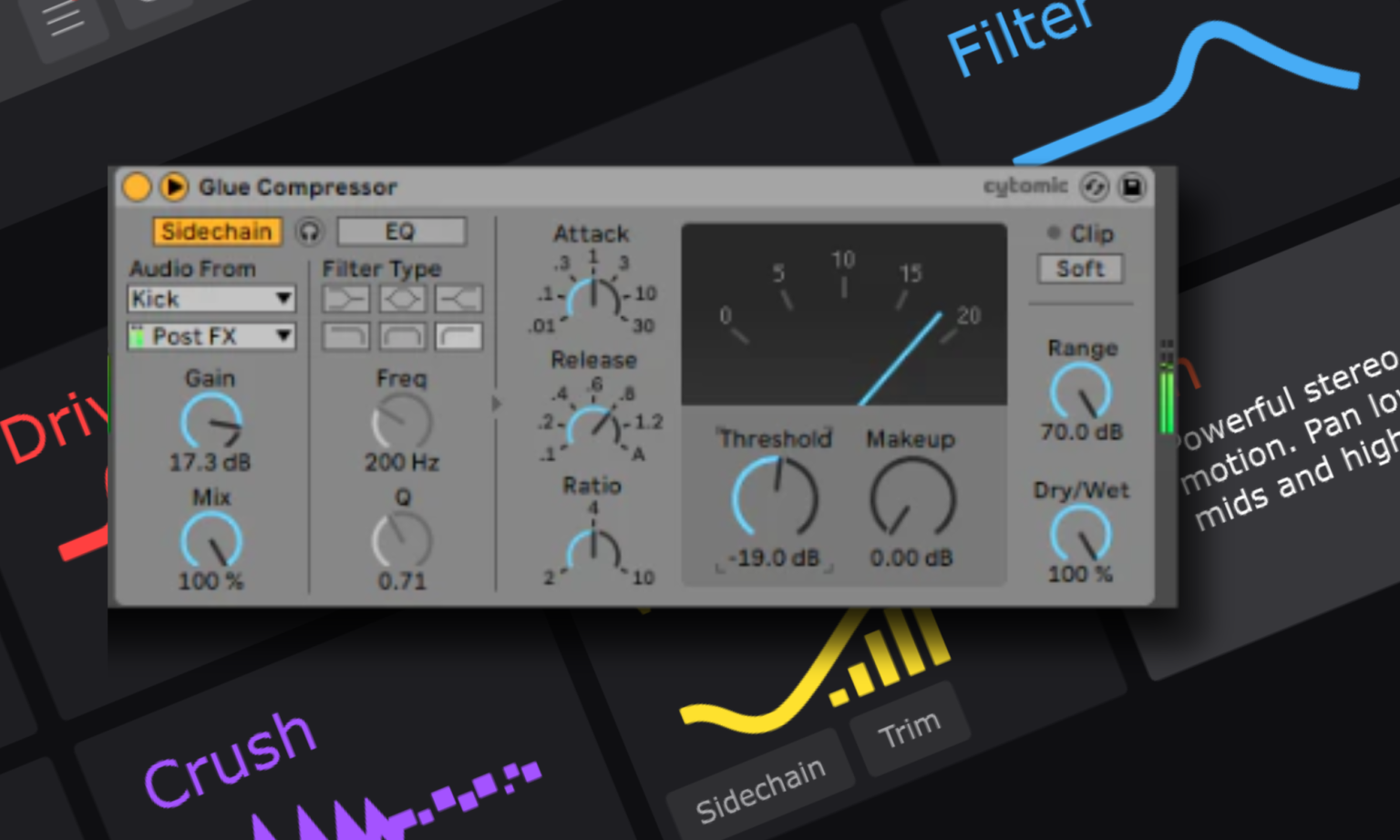Viewport: 1400px width, 840px height.
Task: Open the Post FX routing point dropdown
Action: coord(211,336)
